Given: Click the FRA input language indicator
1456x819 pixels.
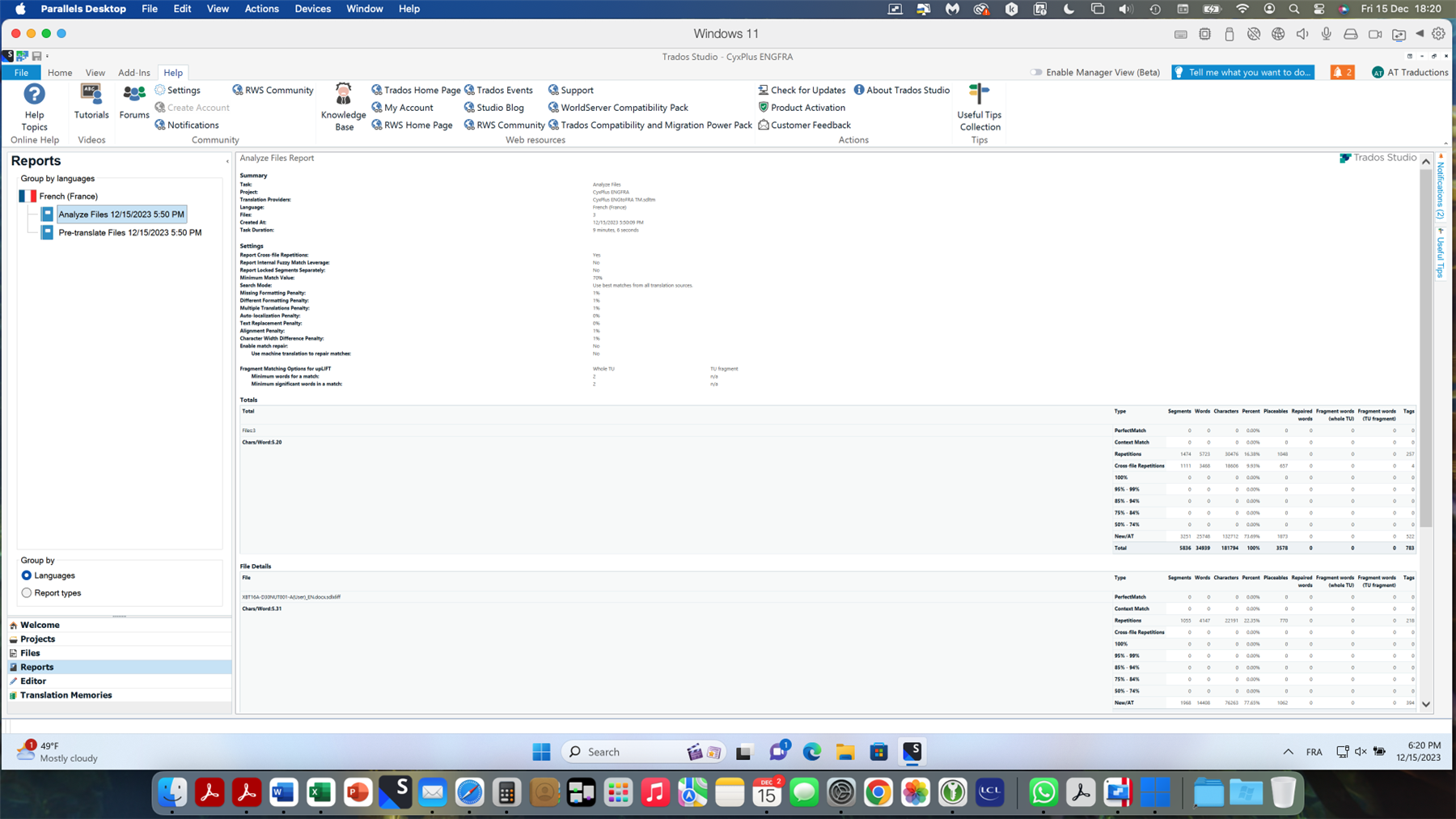Looking at the screenshot, I should pyautogui.click(x=1314, y=752).
